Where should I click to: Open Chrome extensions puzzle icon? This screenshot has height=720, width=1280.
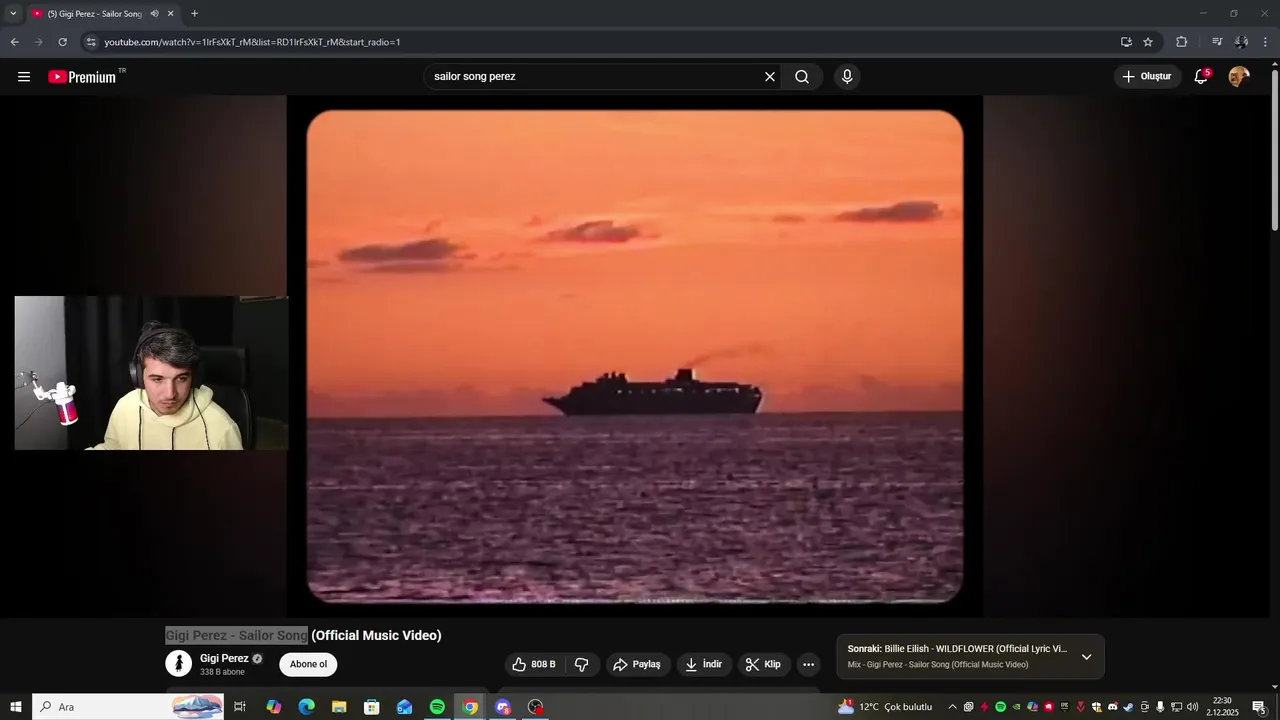point(1182,42)
